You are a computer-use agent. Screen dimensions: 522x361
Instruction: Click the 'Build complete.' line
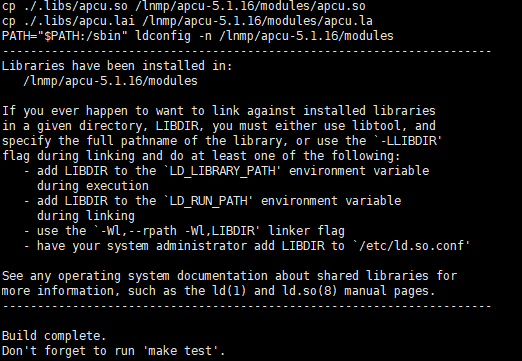pos(54,336)
